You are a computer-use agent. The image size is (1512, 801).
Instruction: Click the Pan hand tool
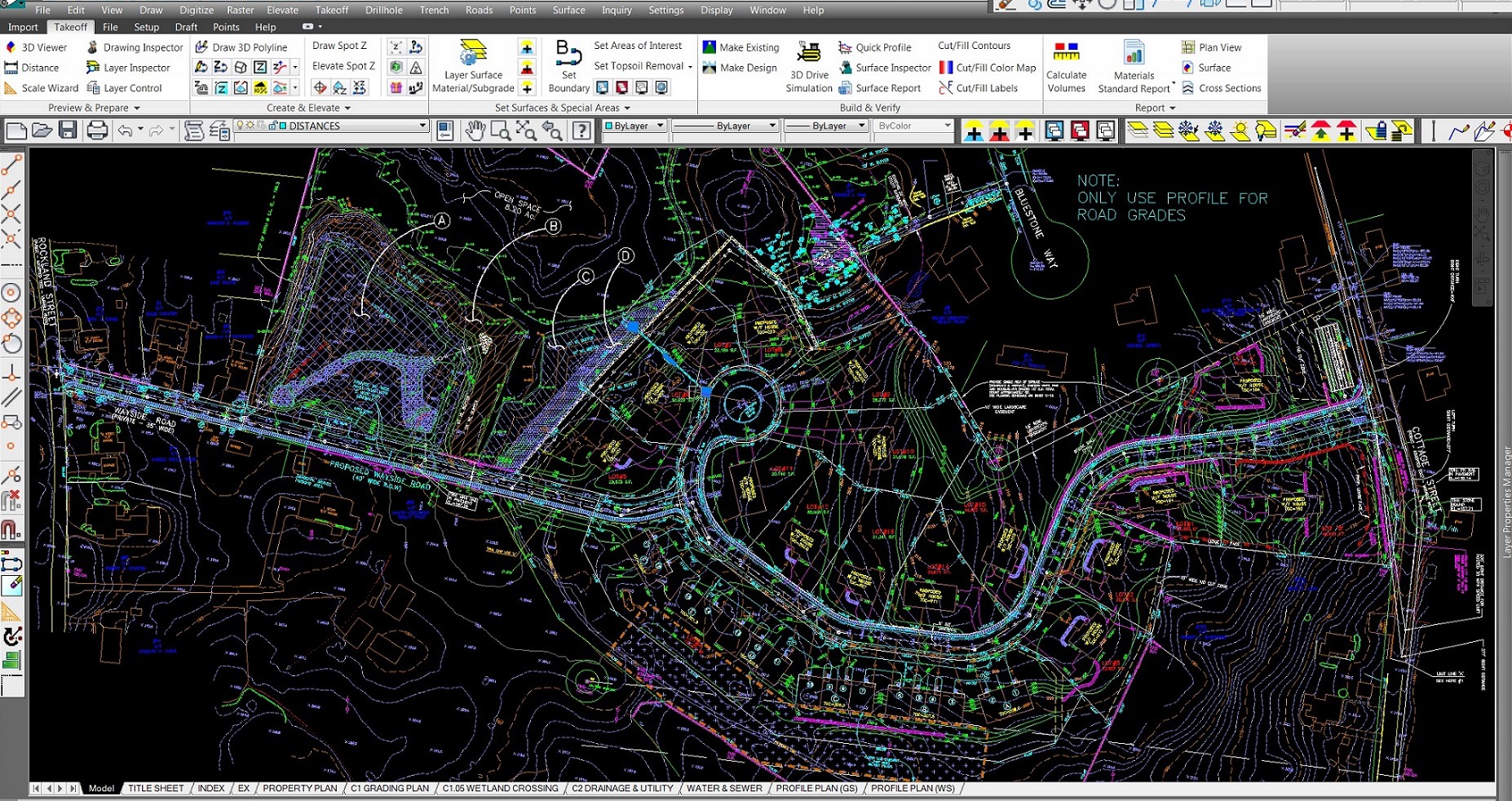coord(475,131)
